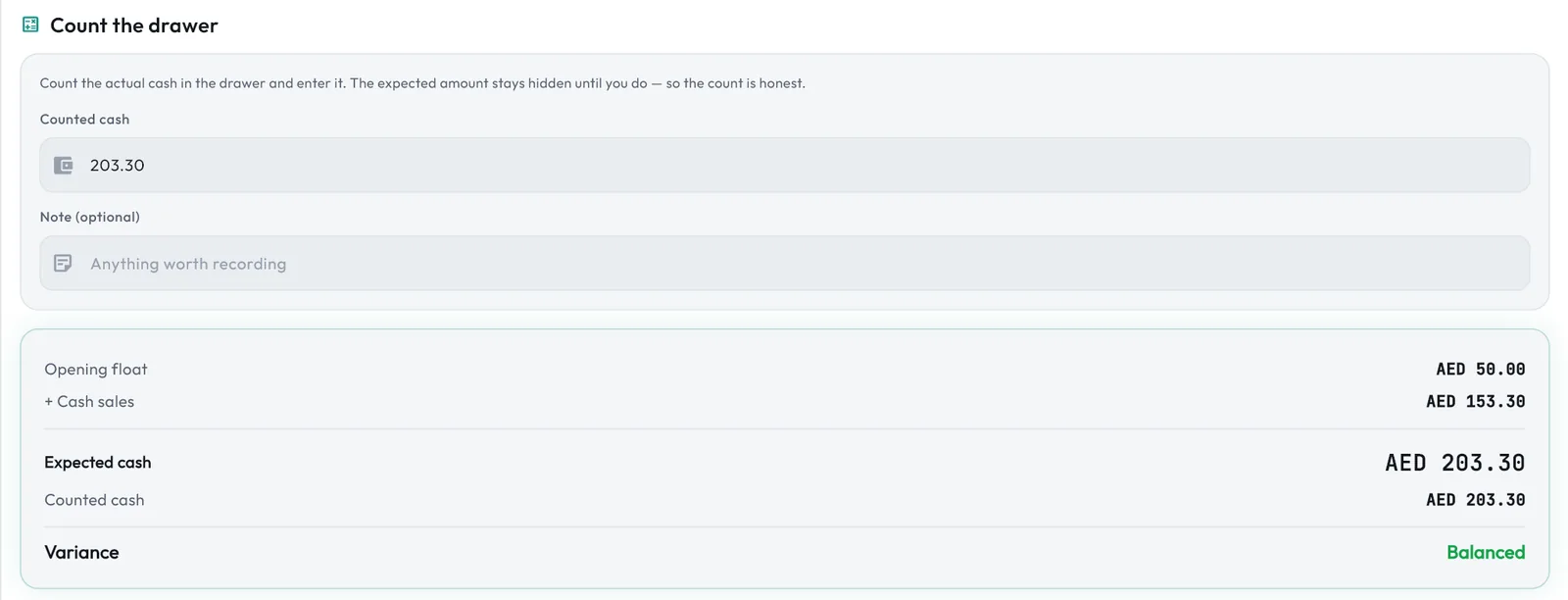The width and height of the screenshot is (1568, 600).
Task: Click the + Cash sales row label
Action: click(89, 401)
